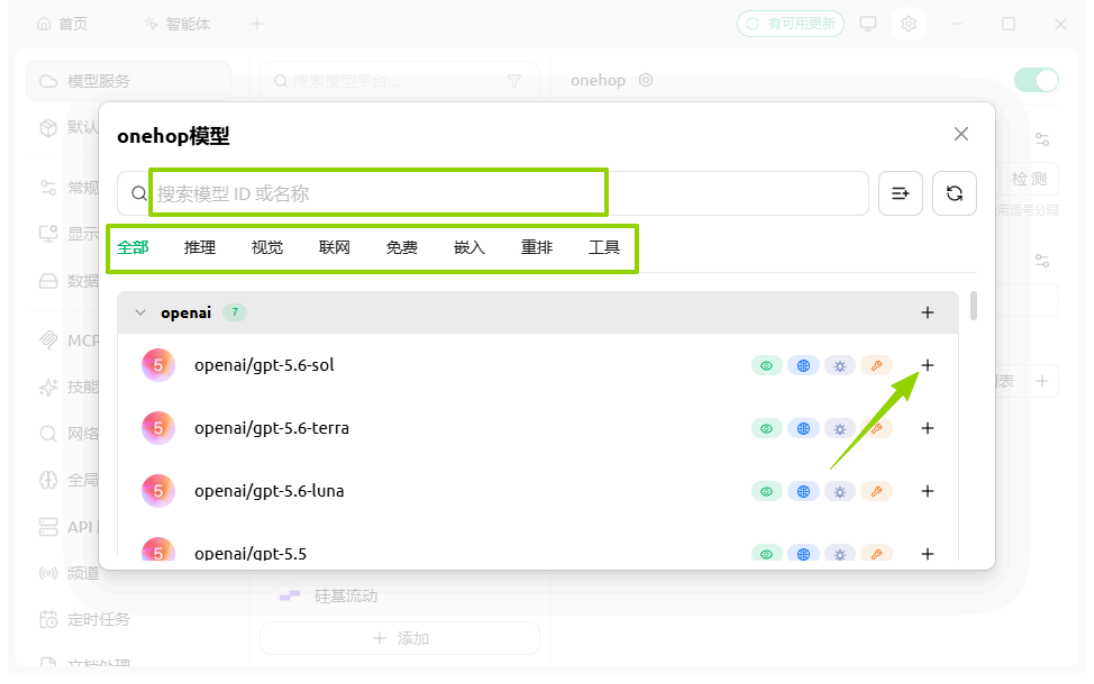Close the onehop模型 dialog
Screen dimensions: 1094x684
(x=961, y=134)
